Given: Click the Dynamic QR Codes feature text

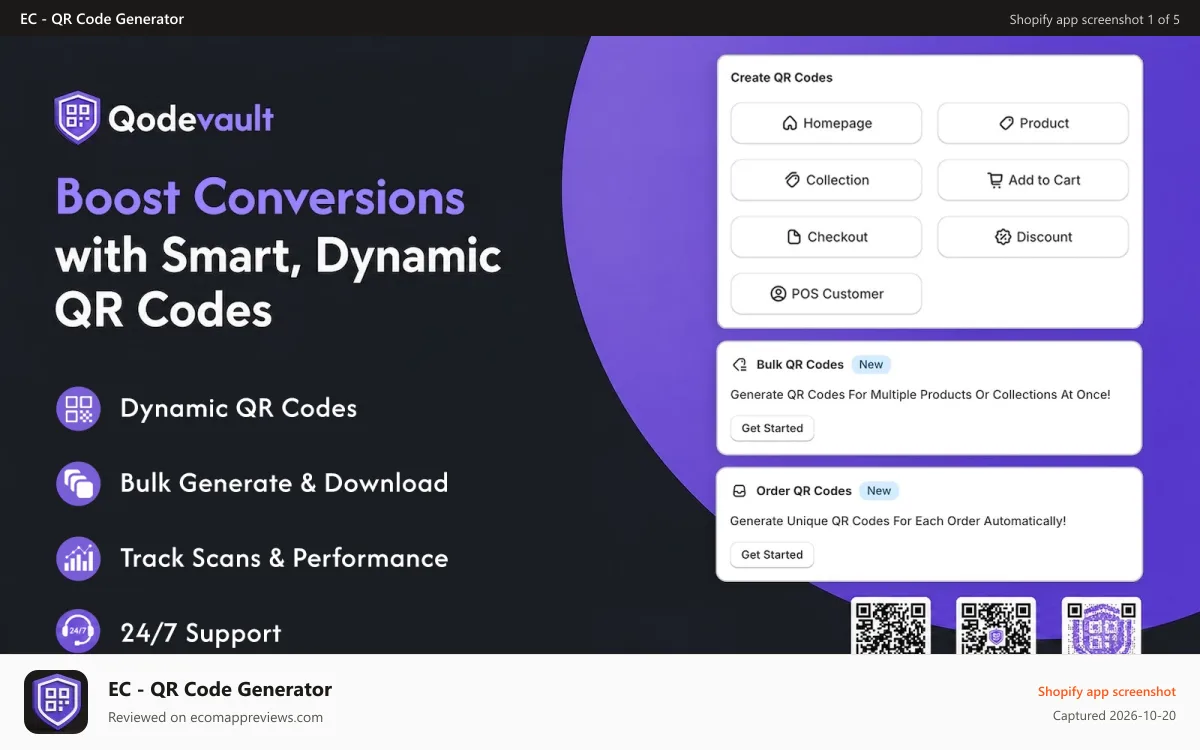Looking at the screenshot, I should tap(238, 408).
